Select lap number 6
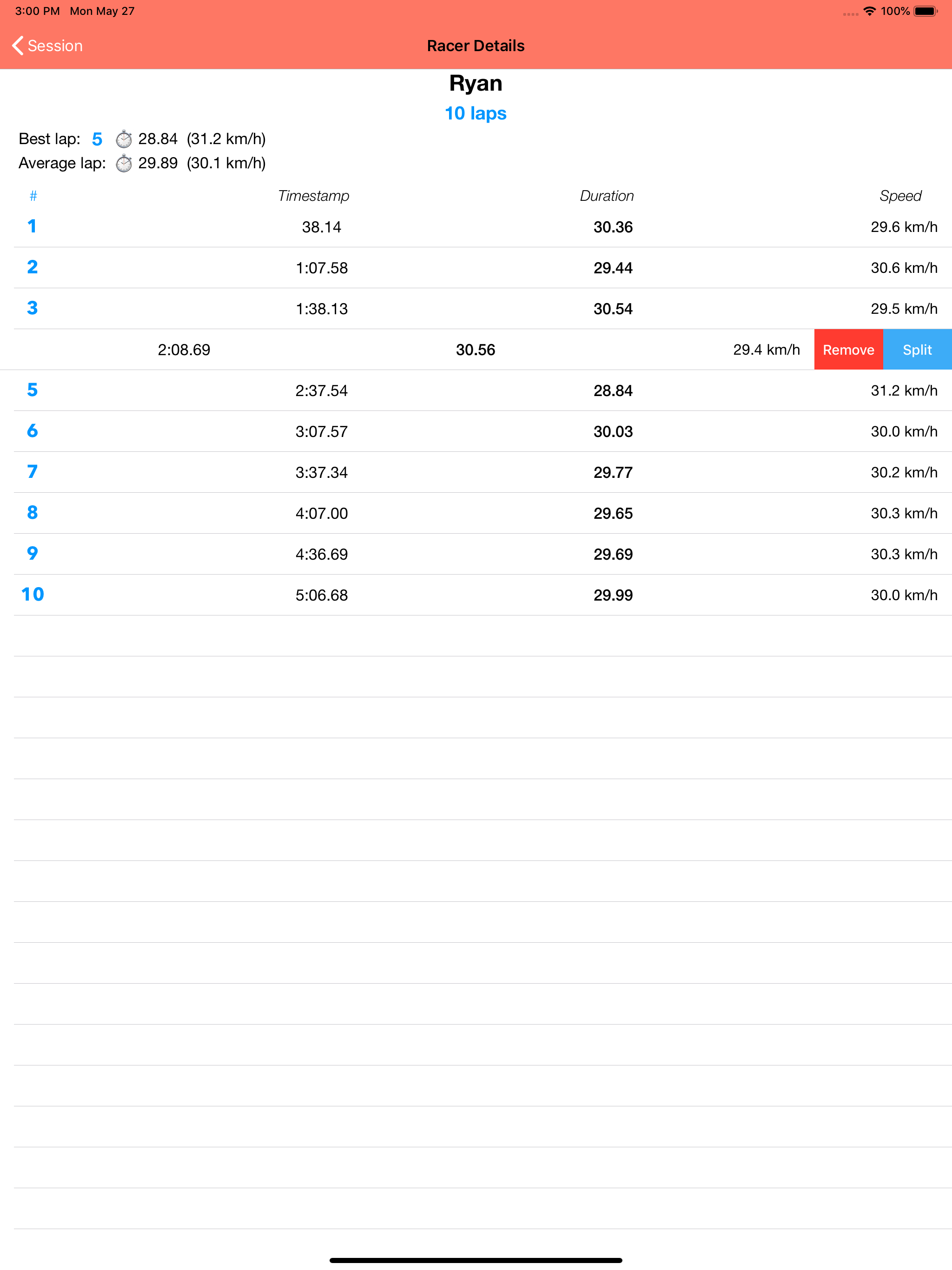This screenshot has height=1270, width=952. [32, 430]
